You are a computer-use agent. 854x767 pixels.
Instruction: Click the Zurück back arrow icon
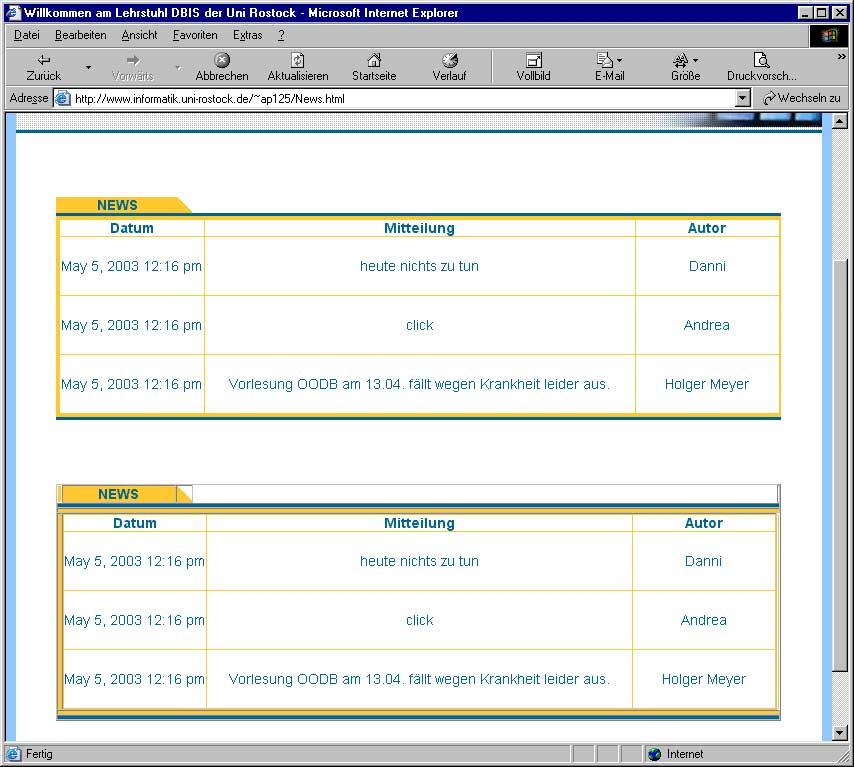coord(44,61)
